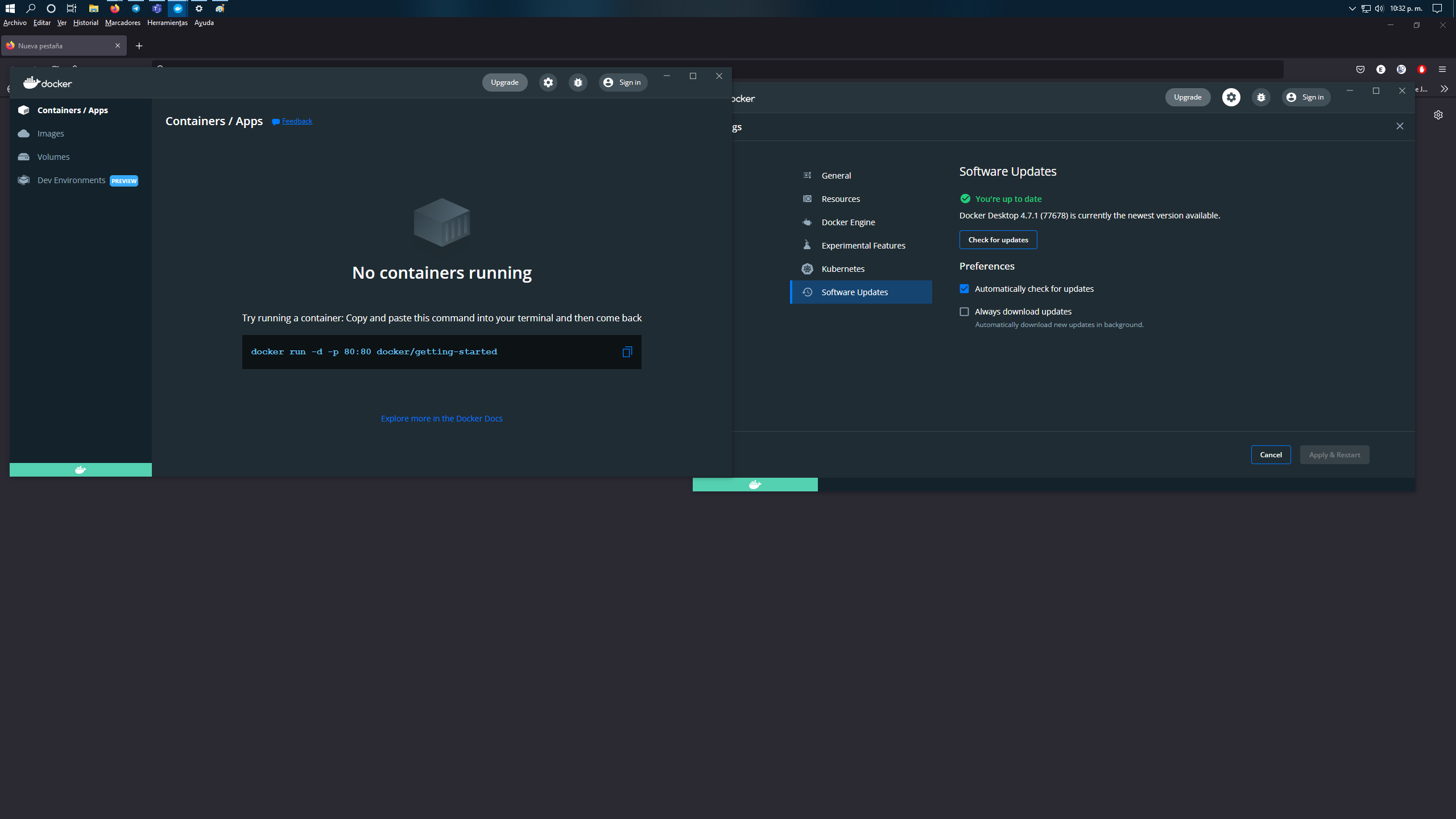Open Docker Engine settings section
Screen dimensions: 1456x819
(861, 222)
